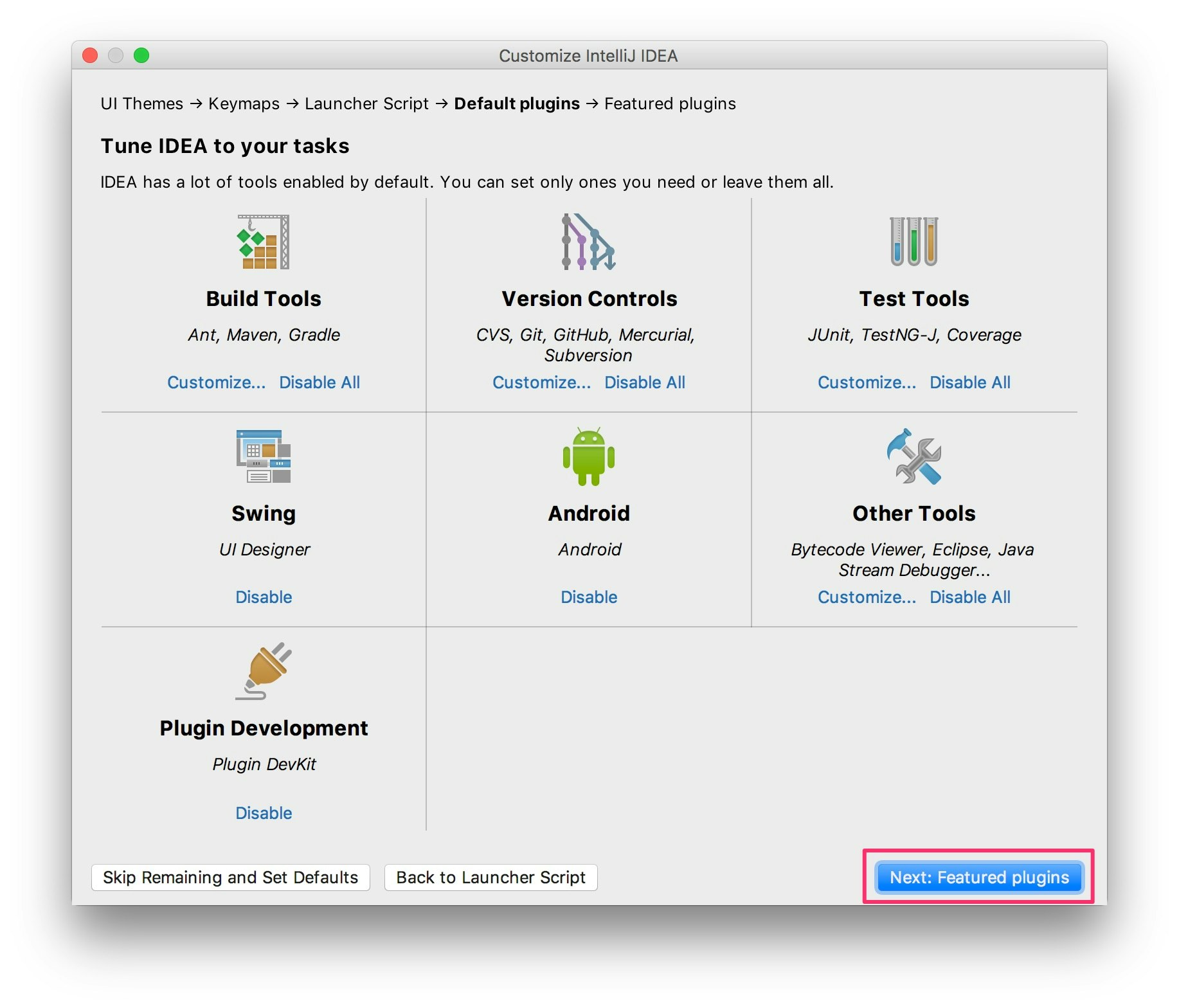This screenshot has height=1008, width=1179.
Task: Click the UI Themes breadcrumb step
Action: coord(142,104)
